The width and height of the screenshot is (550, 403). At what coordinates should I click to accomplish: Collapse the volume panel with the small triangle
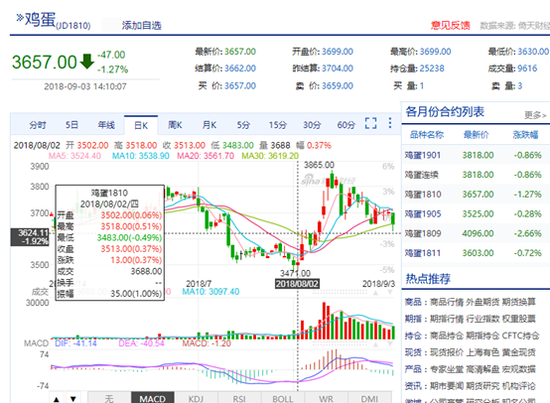(x=375, y=293)
